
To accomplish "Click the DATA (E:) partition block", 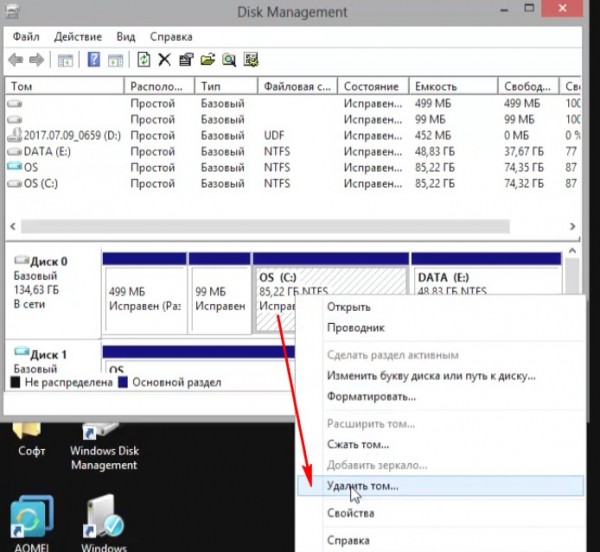I will (x=486, y=273).
